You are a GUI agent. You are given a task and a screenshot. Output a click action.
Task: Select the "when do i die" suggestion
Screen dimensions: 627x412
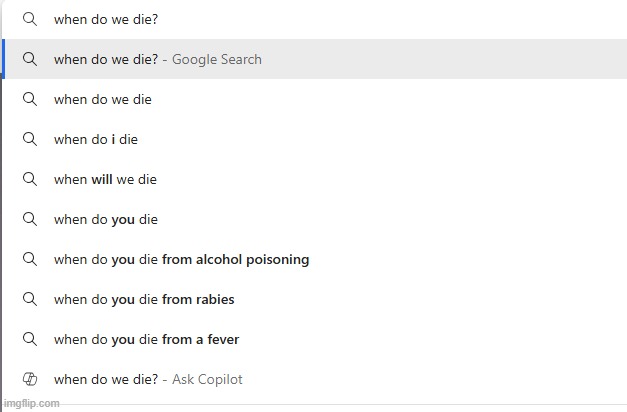96,139
